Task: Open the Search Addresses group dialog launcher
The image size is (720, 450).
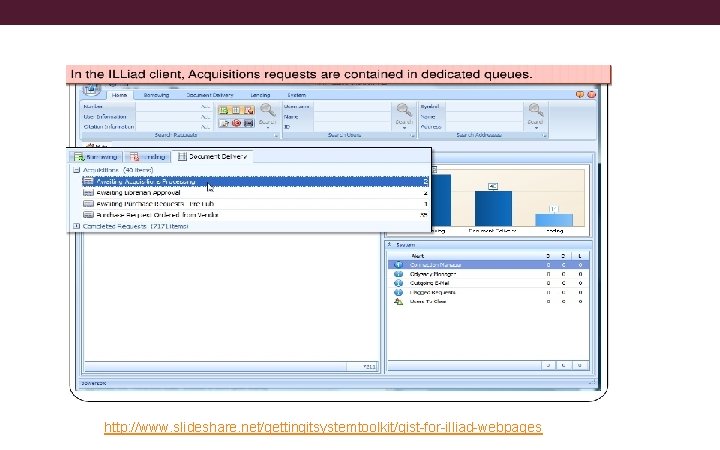Action: [x=544, y=135]
